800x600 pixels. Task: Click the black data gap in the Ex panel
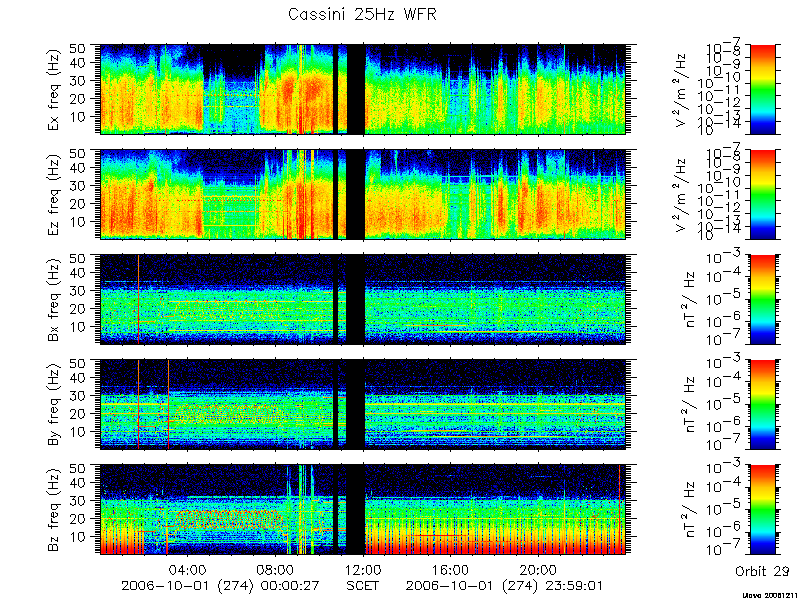356,89
